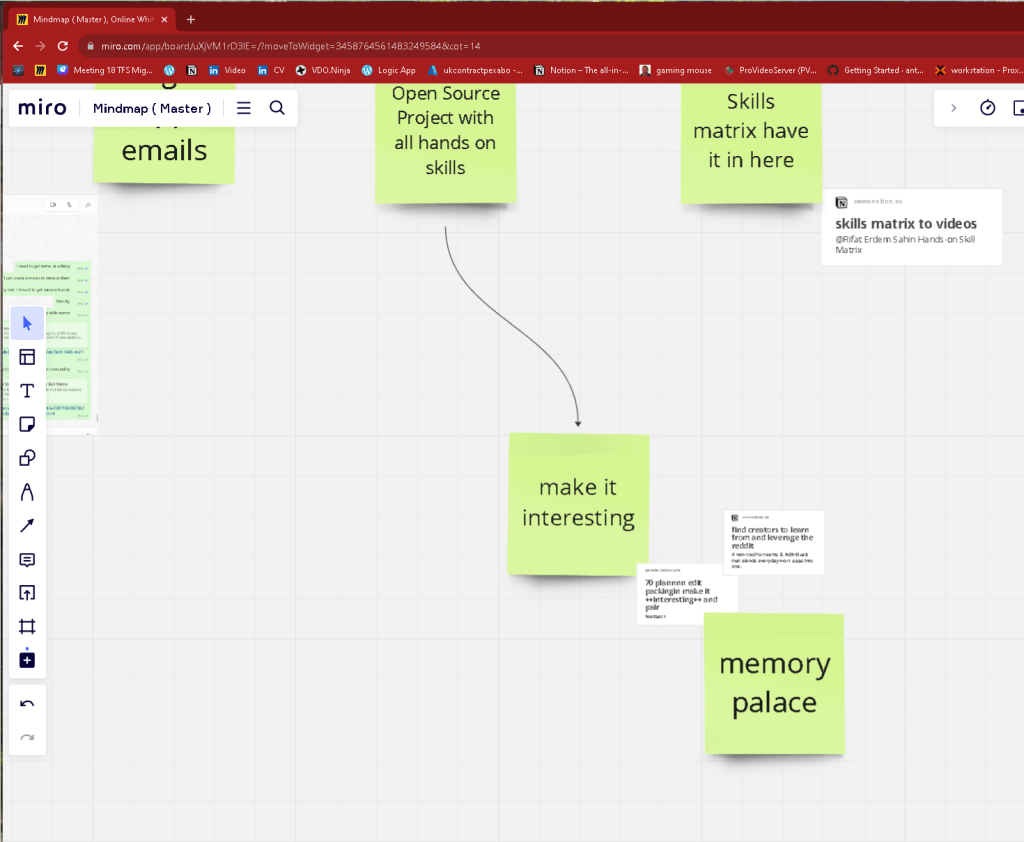The width and height of the screenshot is (1024, 842).
Task: Open the board hamburger menu
Action: (244, 108)
